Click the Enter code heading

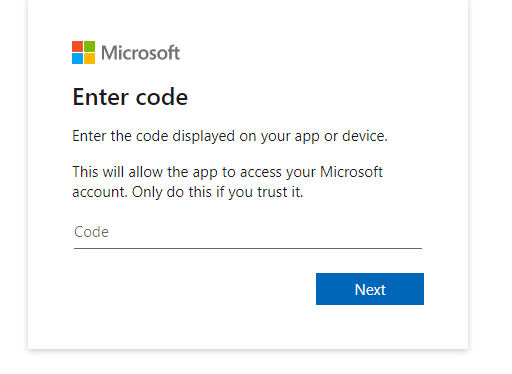130,97
